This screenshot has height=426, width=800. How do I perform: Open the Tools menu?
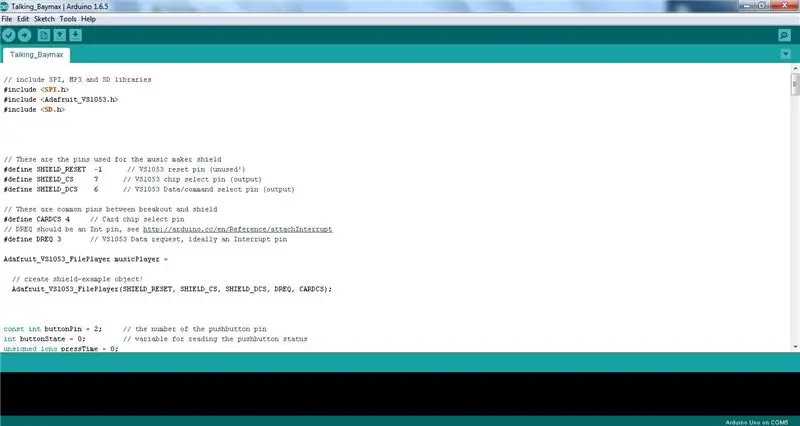coord(68,19)
